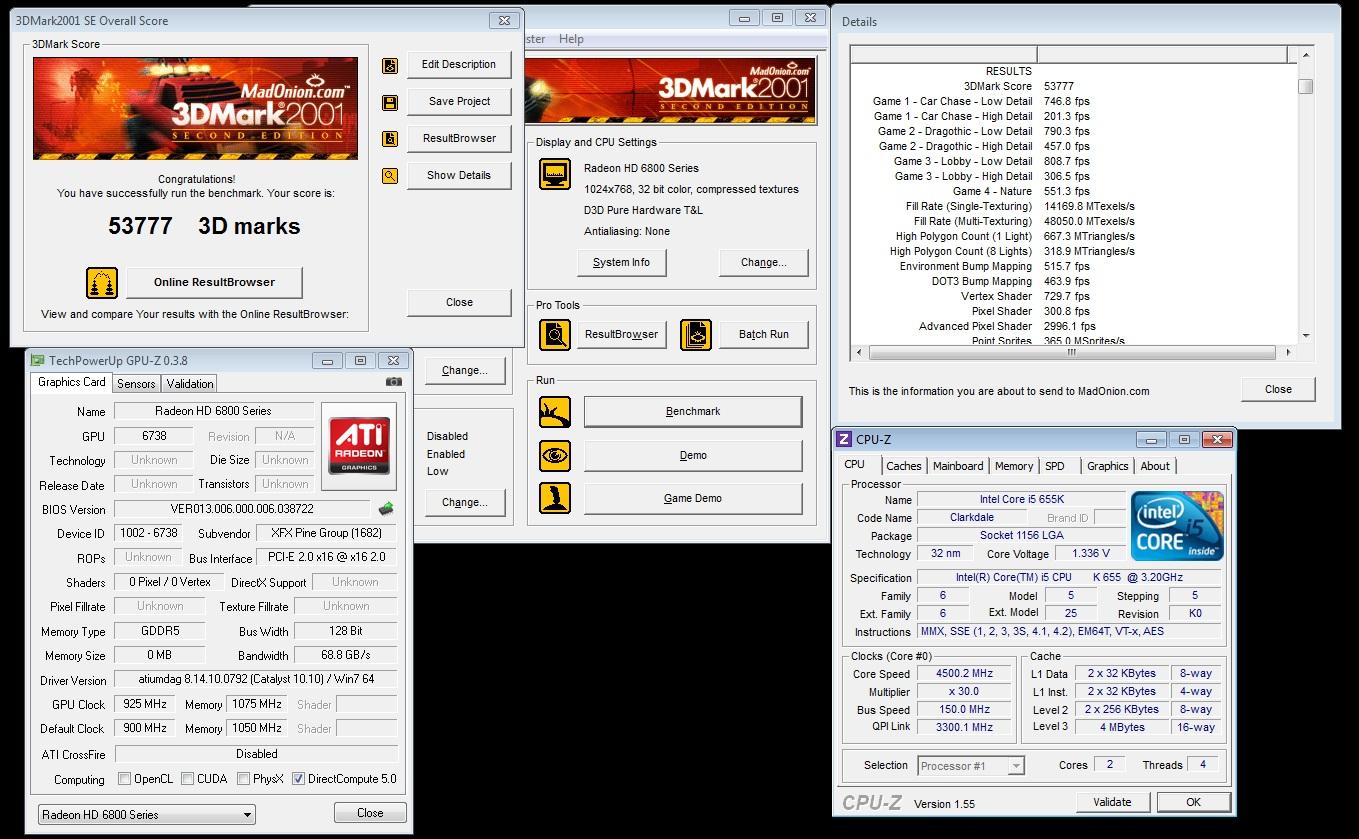Enable the OpenCL checkbox

pyautogui.click(x=125, y=779)
